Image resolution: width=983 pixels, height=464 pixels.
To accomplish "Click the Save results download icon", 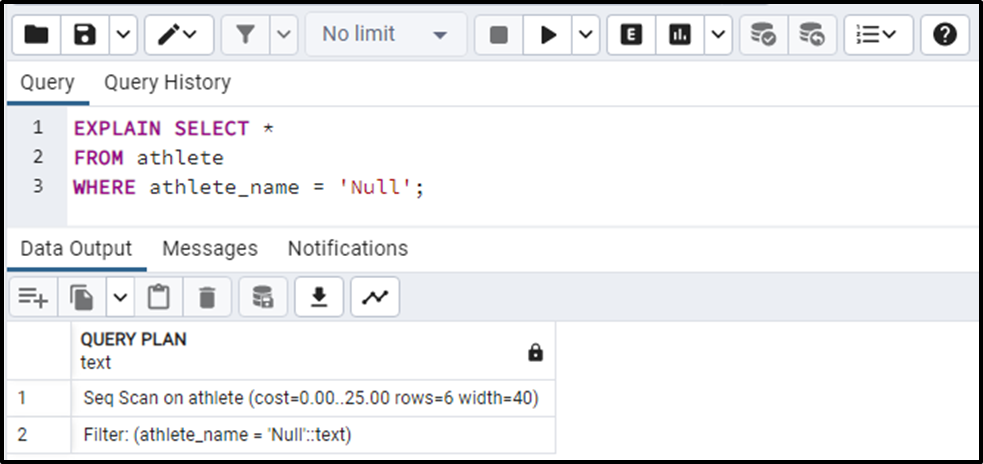I will (x=319, y=297).
